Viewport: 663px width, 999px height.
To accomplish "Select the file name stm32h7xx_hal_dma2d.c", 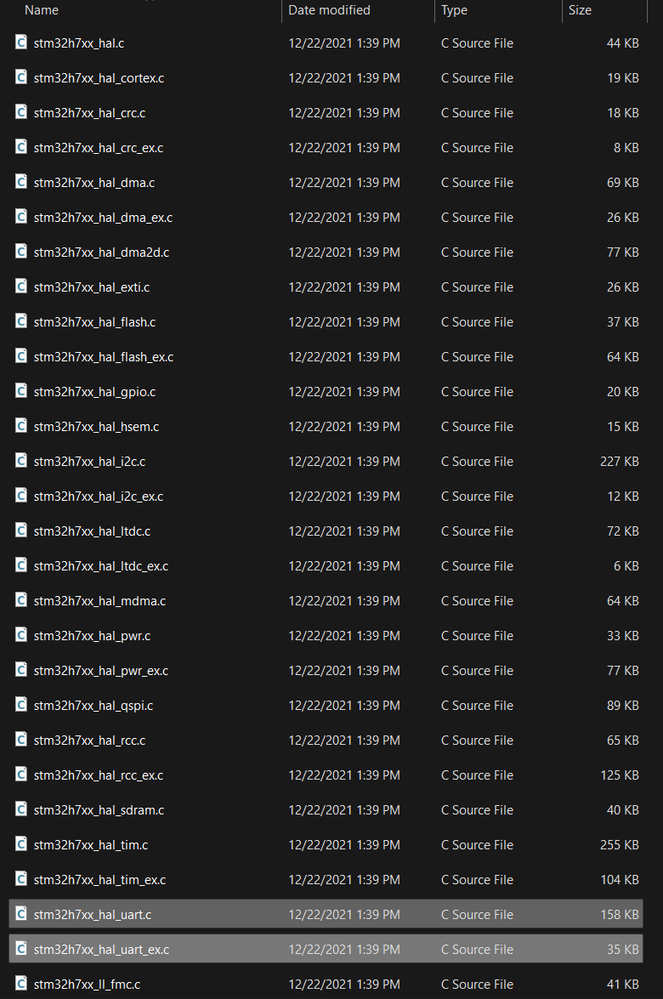I will coord(101,252).
